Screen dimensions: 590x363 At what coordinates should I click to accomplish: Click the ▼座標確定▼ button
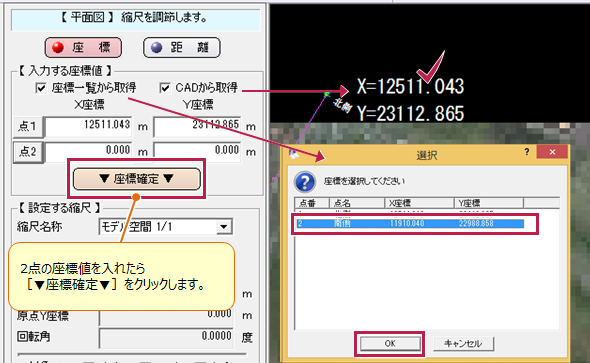137,179
